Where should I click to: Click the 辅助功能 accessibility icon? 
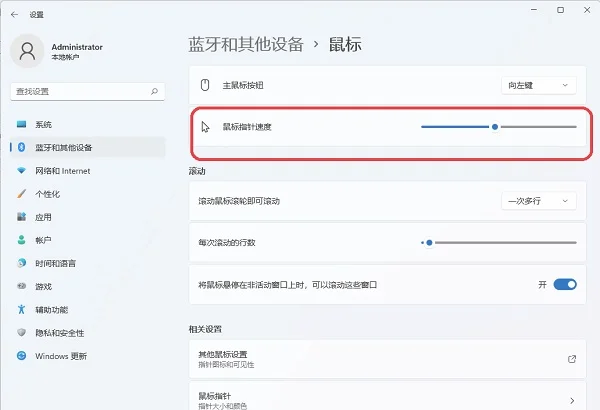pyautogui.click(x=21, y=309)
